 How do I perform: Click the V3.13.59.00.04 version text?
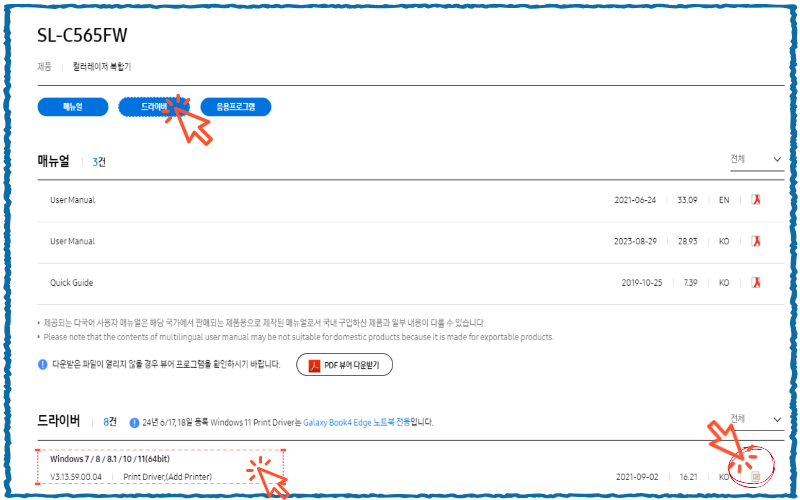coord(76,477)
